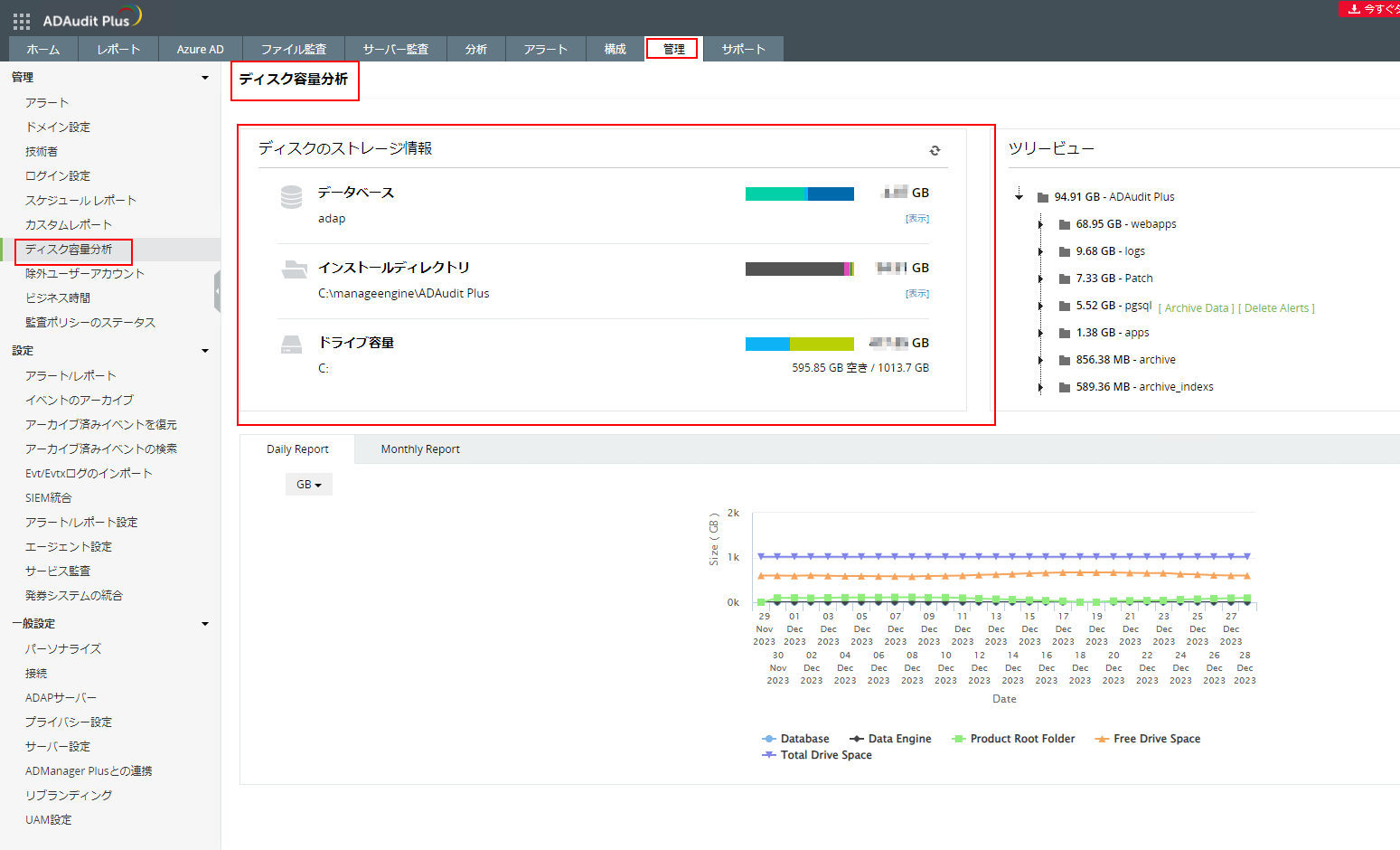The width and height of the screenshot is (1400, 850).
Task: Expand the pgsql node in tree view
Action: click(x=1041, y=306)
